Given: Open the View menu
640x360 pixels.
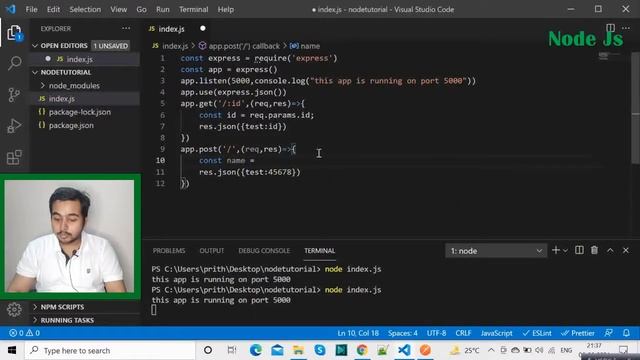Looking at the screenshot, I should tap(118, 9).
